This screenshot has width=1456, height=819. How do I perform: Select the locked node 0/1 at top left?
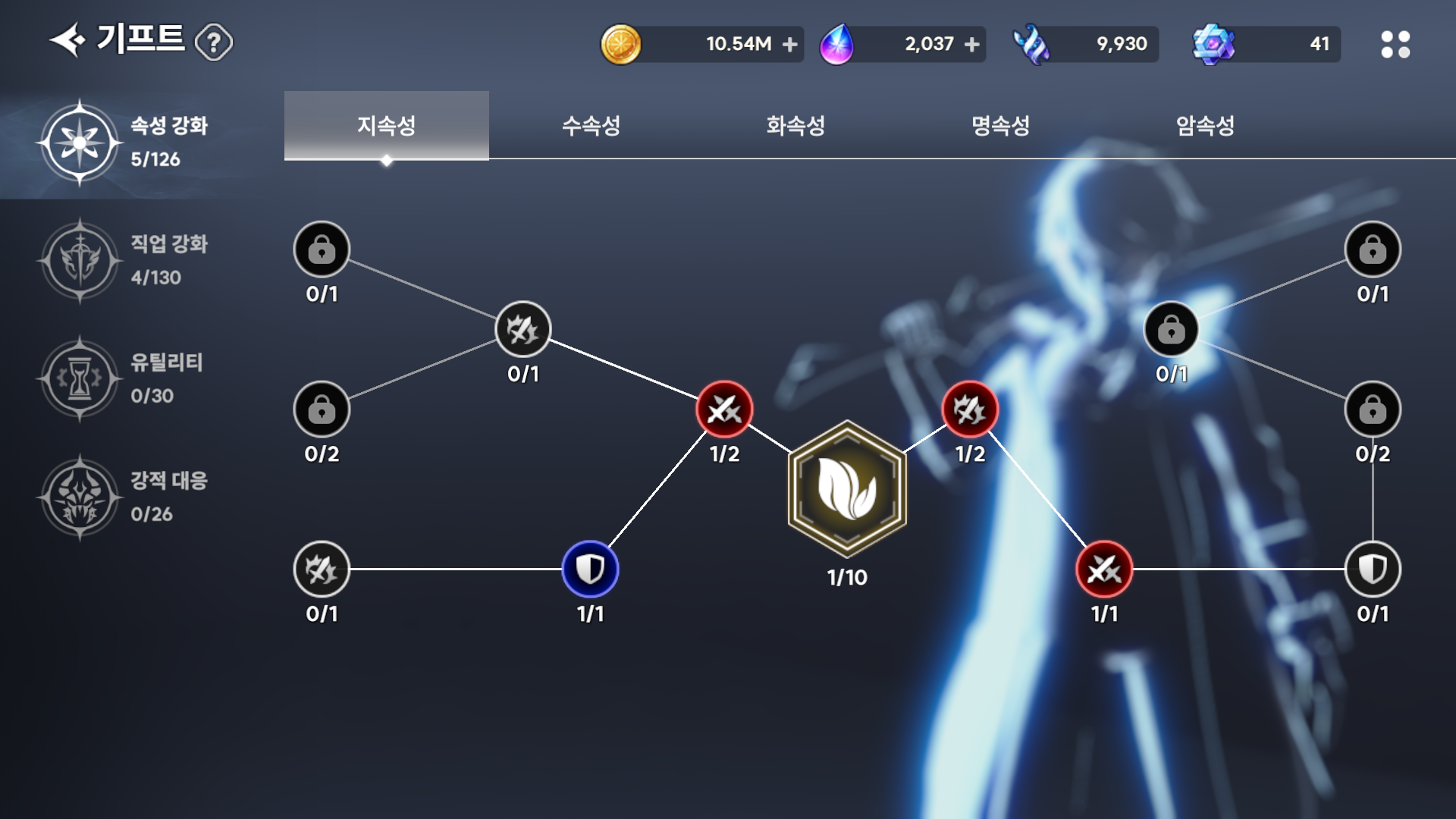(x=322, y=249)
